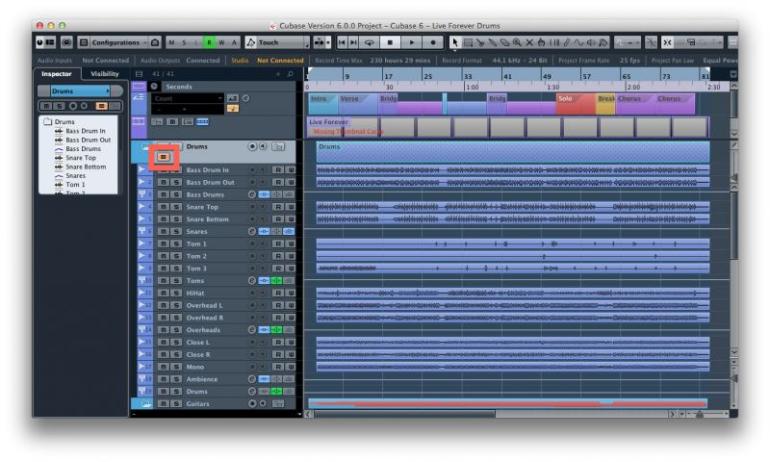This screenshot has height=462, width=770.
Task: Toggle global Solo S button in toolbar
Action: (x=184, y=43)
